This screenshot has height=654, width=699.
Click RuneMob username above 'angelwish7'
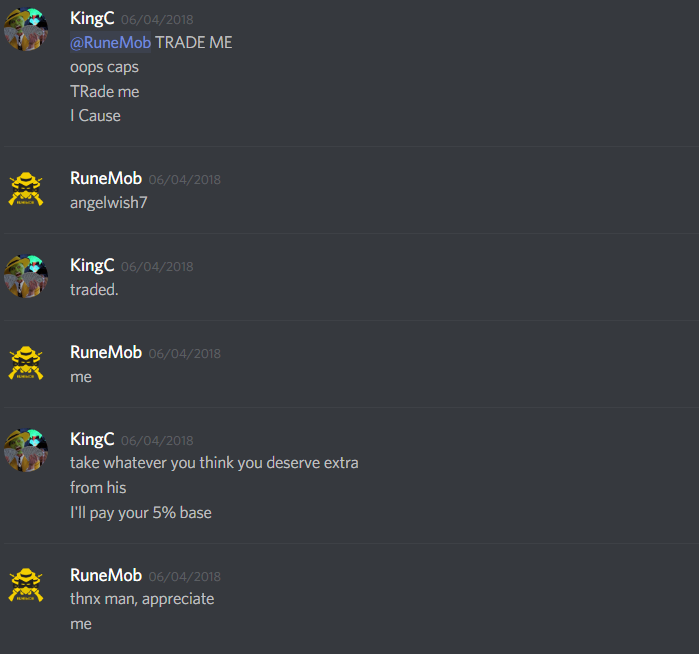coord(106,178)
